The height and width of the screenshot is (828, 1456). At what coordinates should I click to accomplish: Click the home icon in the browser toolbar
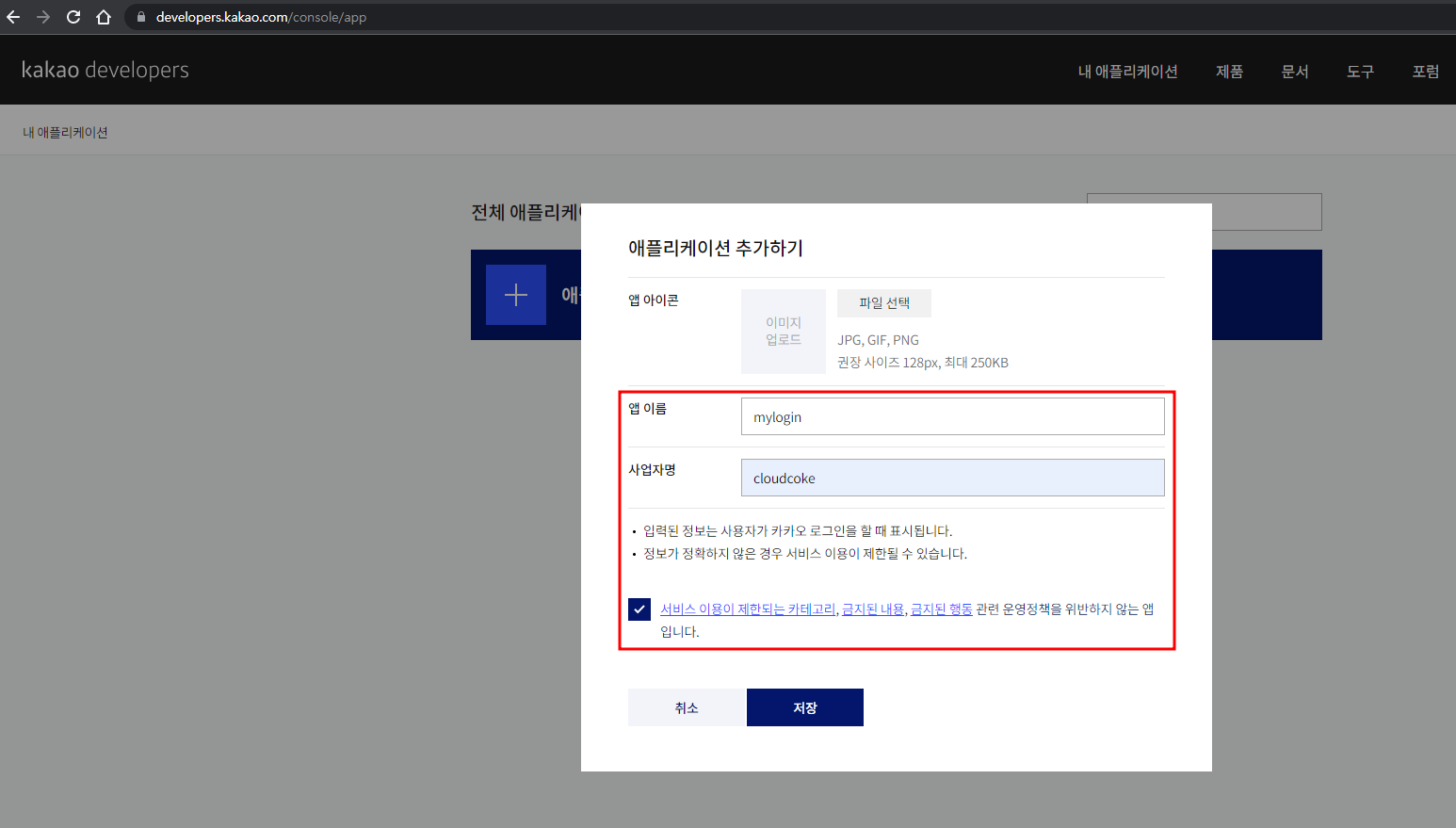[x=102, y=16]
